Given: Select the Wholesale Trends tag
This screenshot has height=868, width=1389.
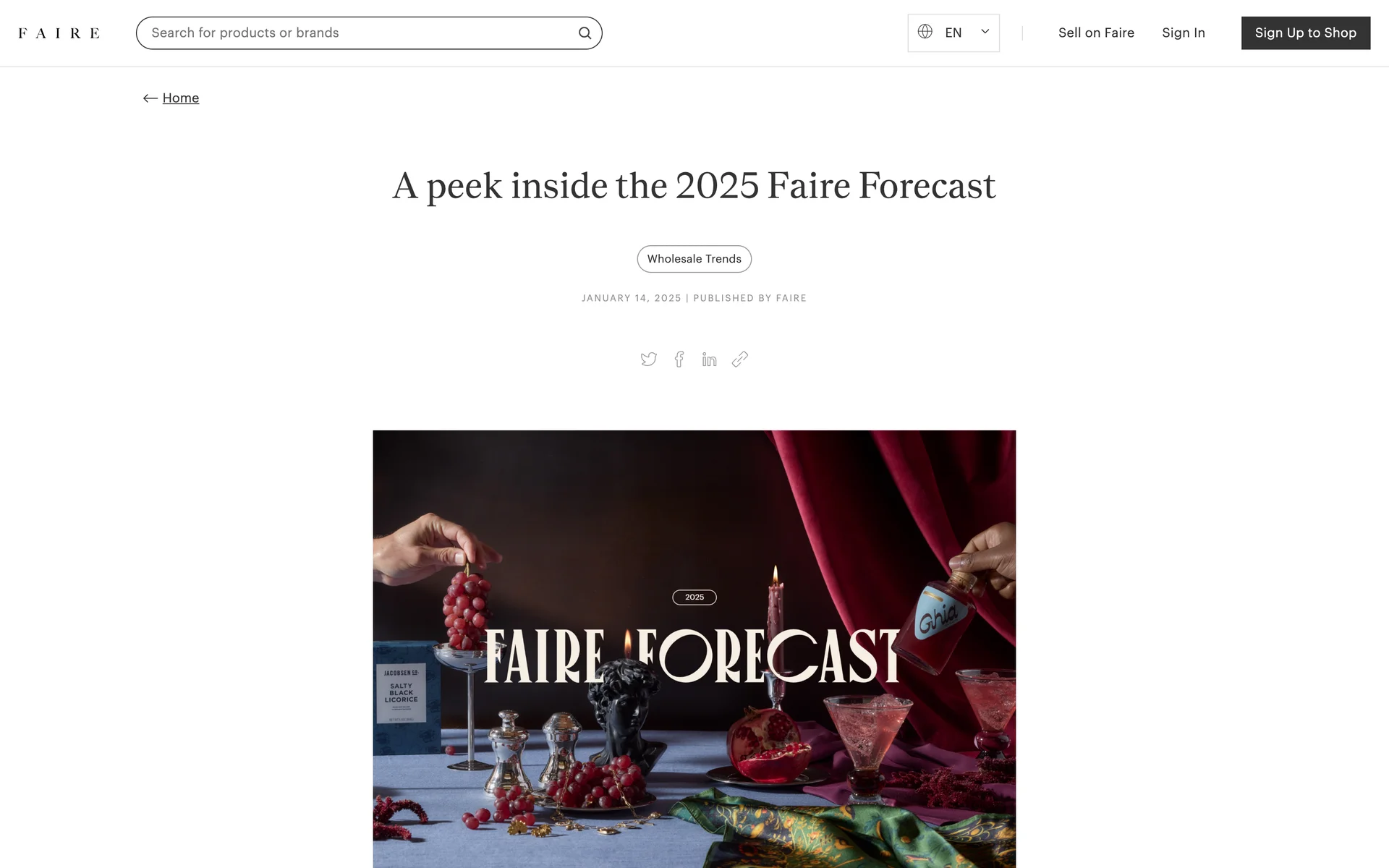Looking at the screenshot, I should [694, 259].
